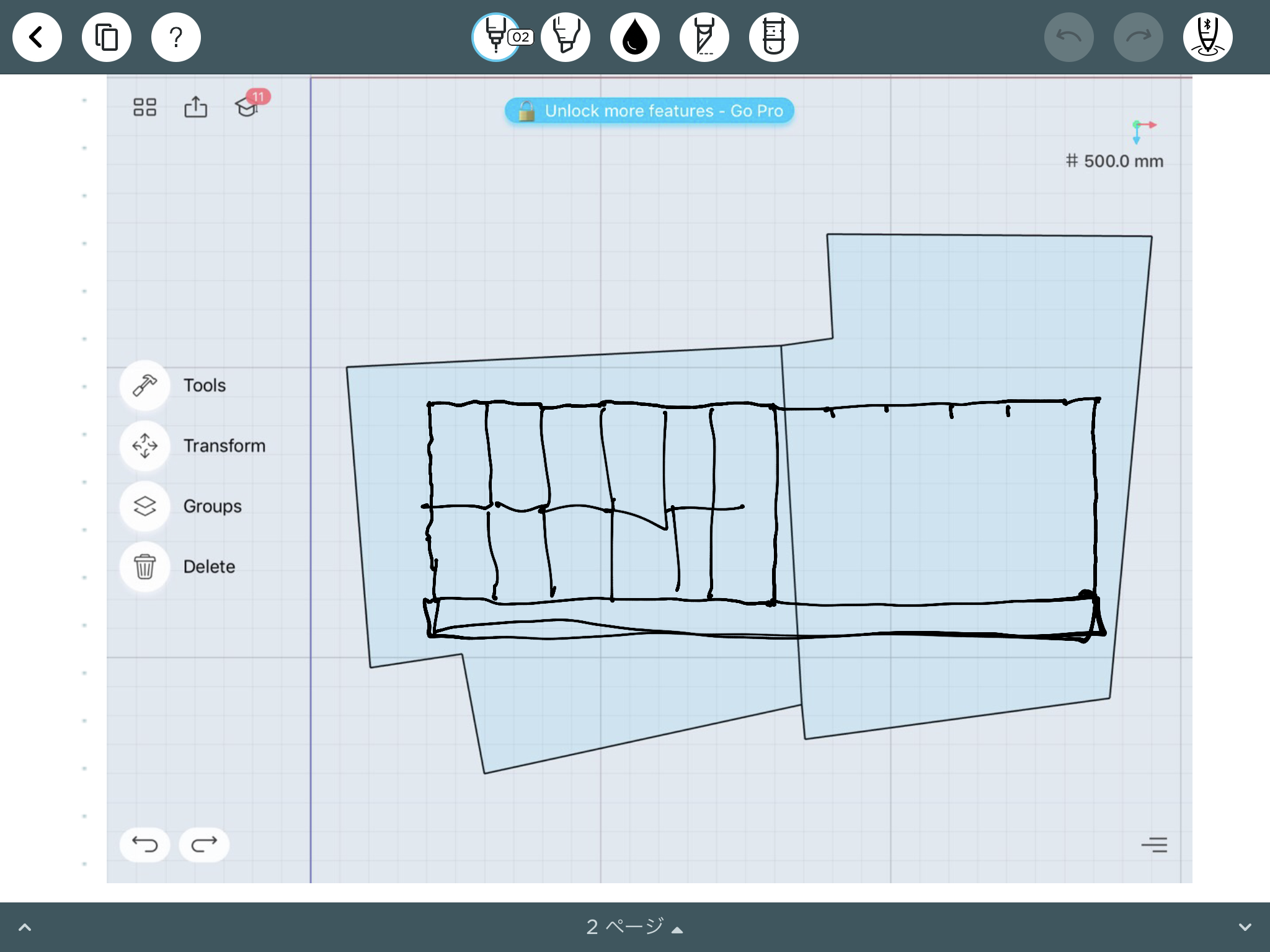This screenshot has height=952, width=1270.
Task: Open the Tools menu
Action: pyautogui.click(x=144, y=386)
